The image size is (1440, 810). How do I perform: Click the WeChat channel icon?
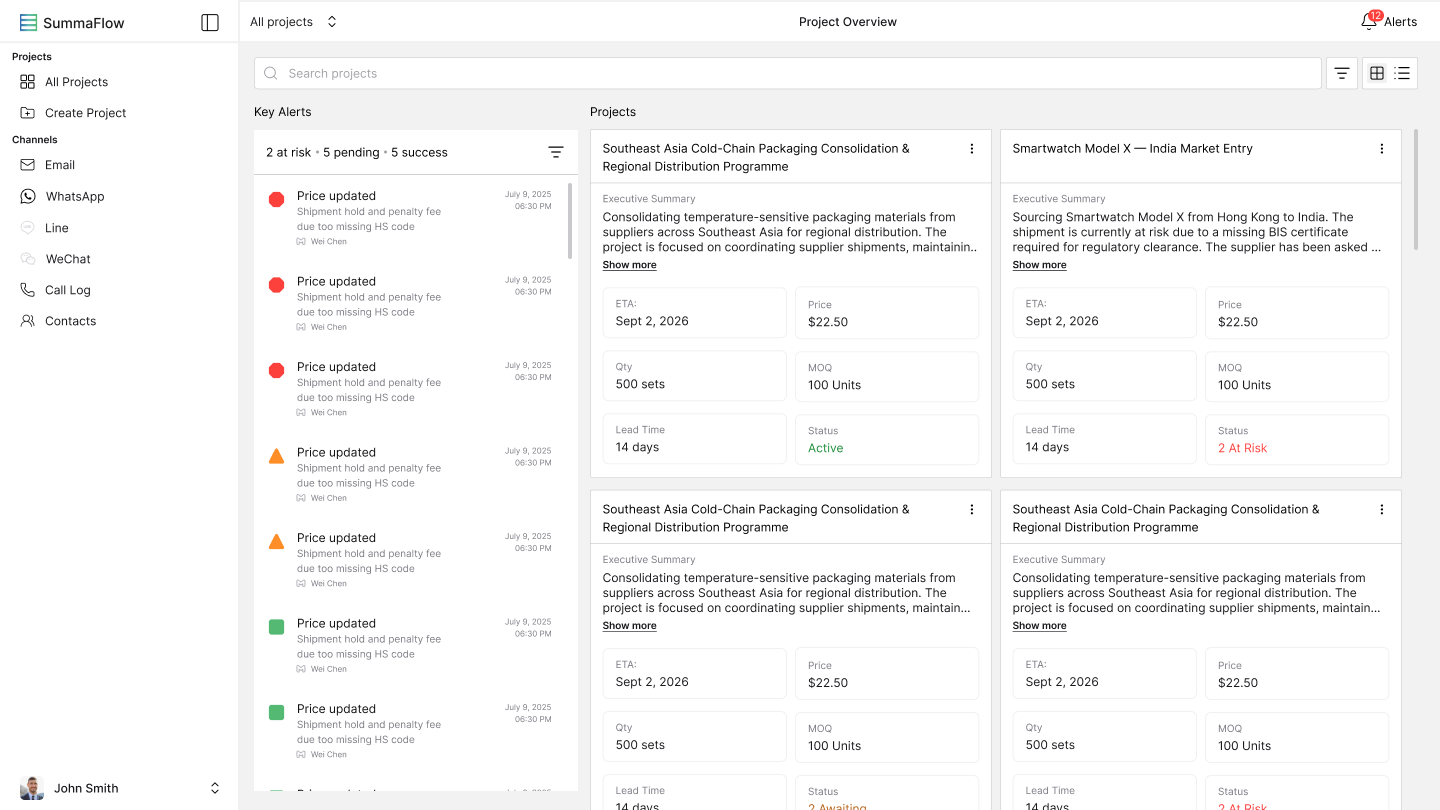coord(27,259)
